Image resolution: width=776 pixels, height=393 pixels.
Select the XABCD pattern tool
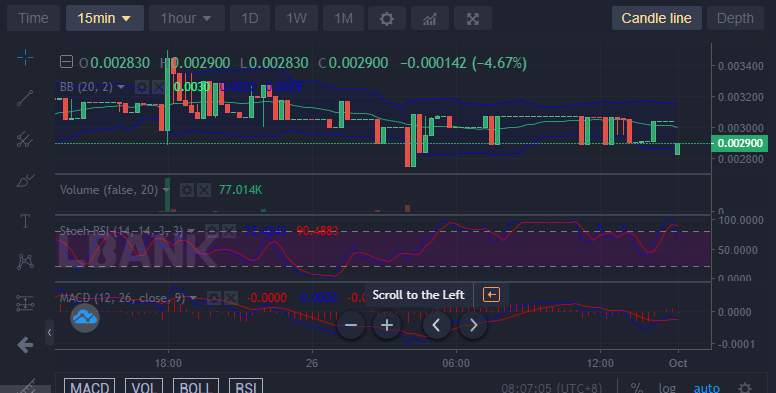click(25, 261)
